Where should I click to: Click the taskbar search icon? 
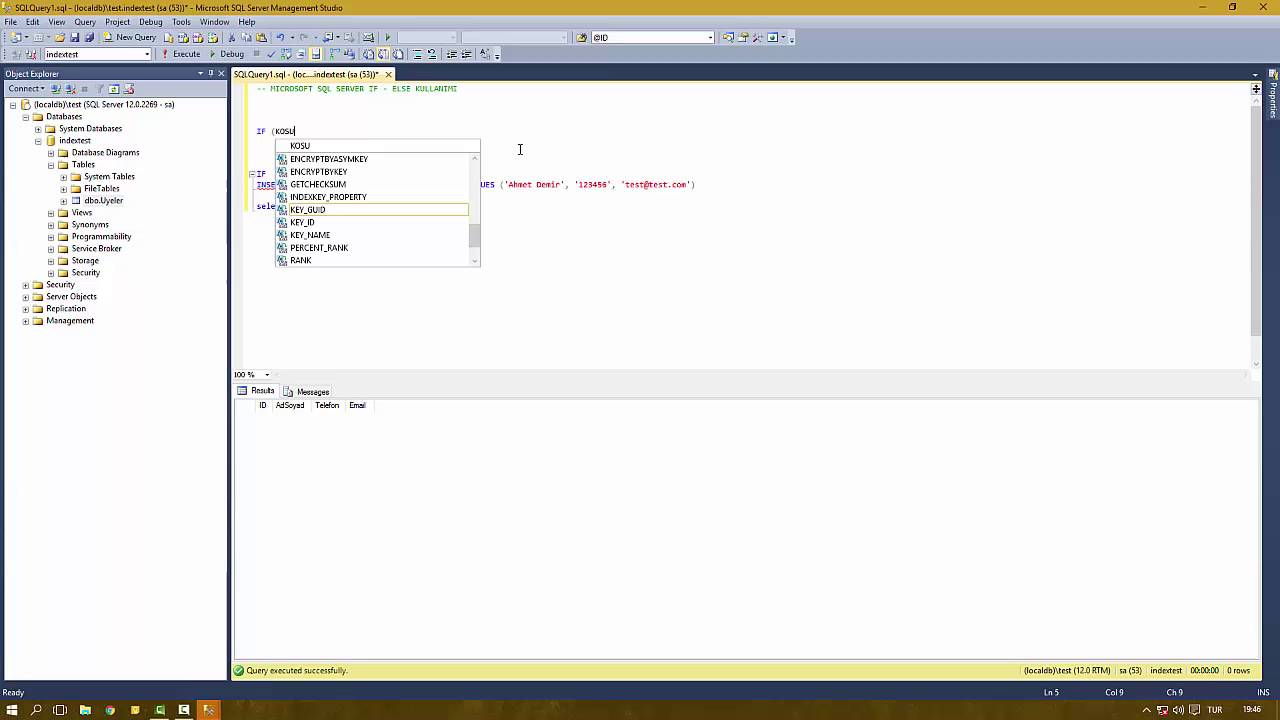coord(36,710)
